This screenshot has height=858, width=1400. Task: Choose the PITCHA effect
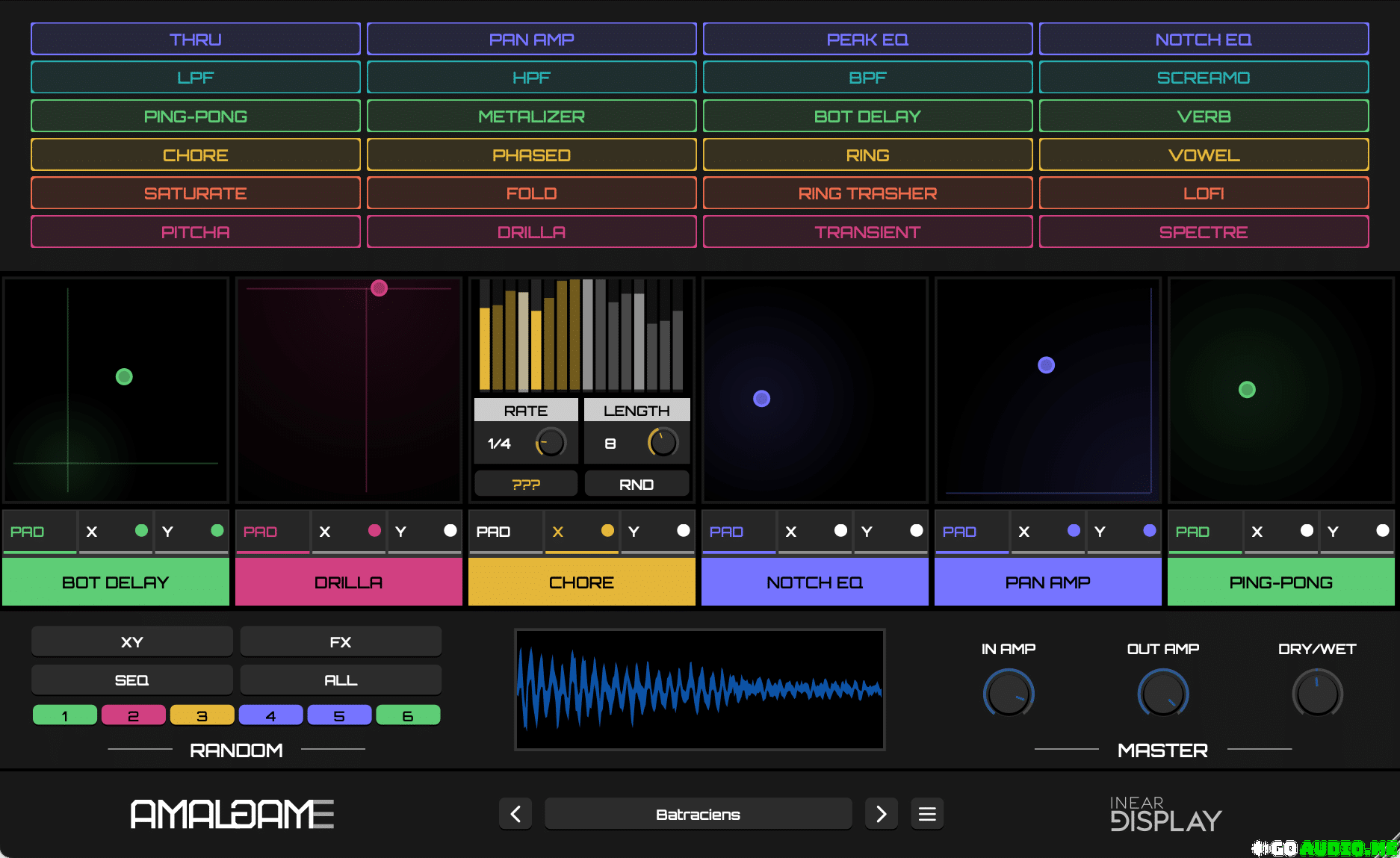coord(196,232)
